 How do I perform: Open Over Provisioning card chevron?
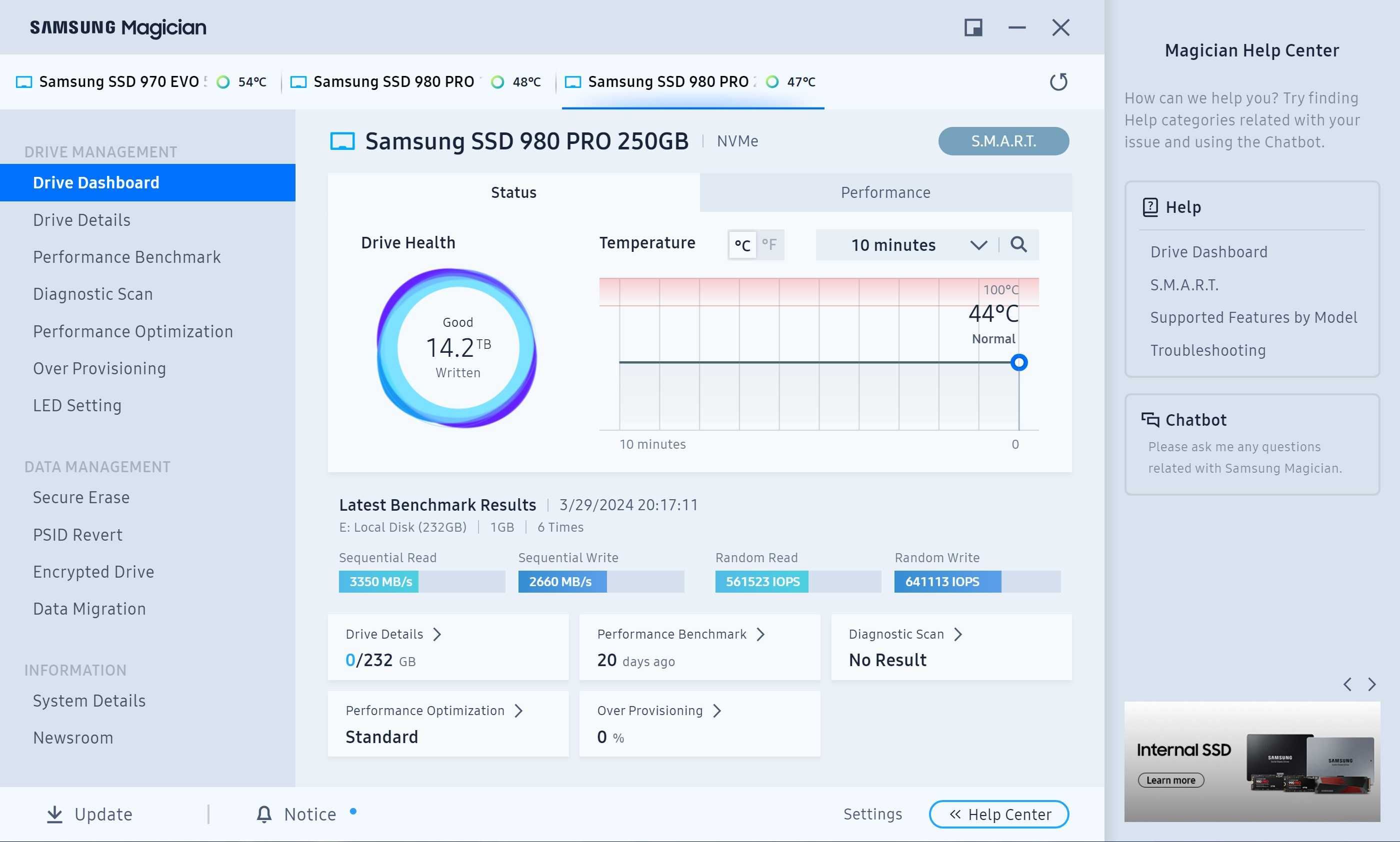point(717,711)
